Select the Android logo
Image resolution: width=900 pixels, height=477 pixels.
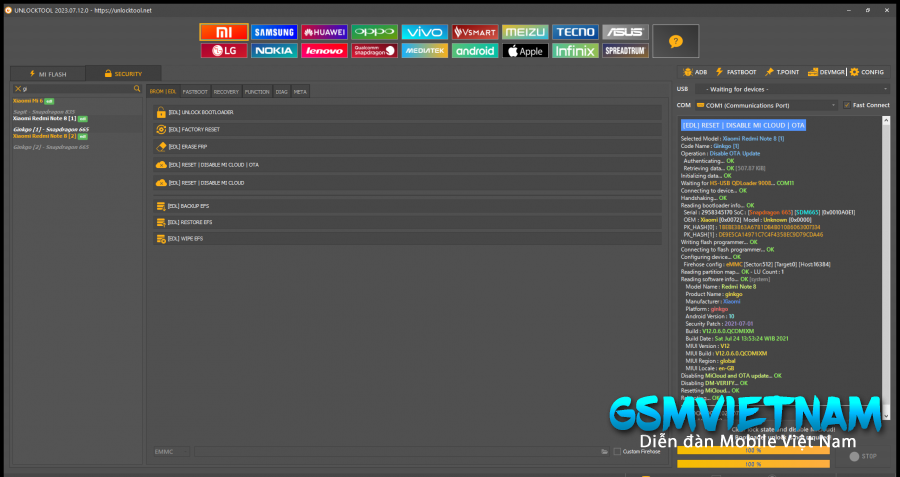[x=475, y=51]
